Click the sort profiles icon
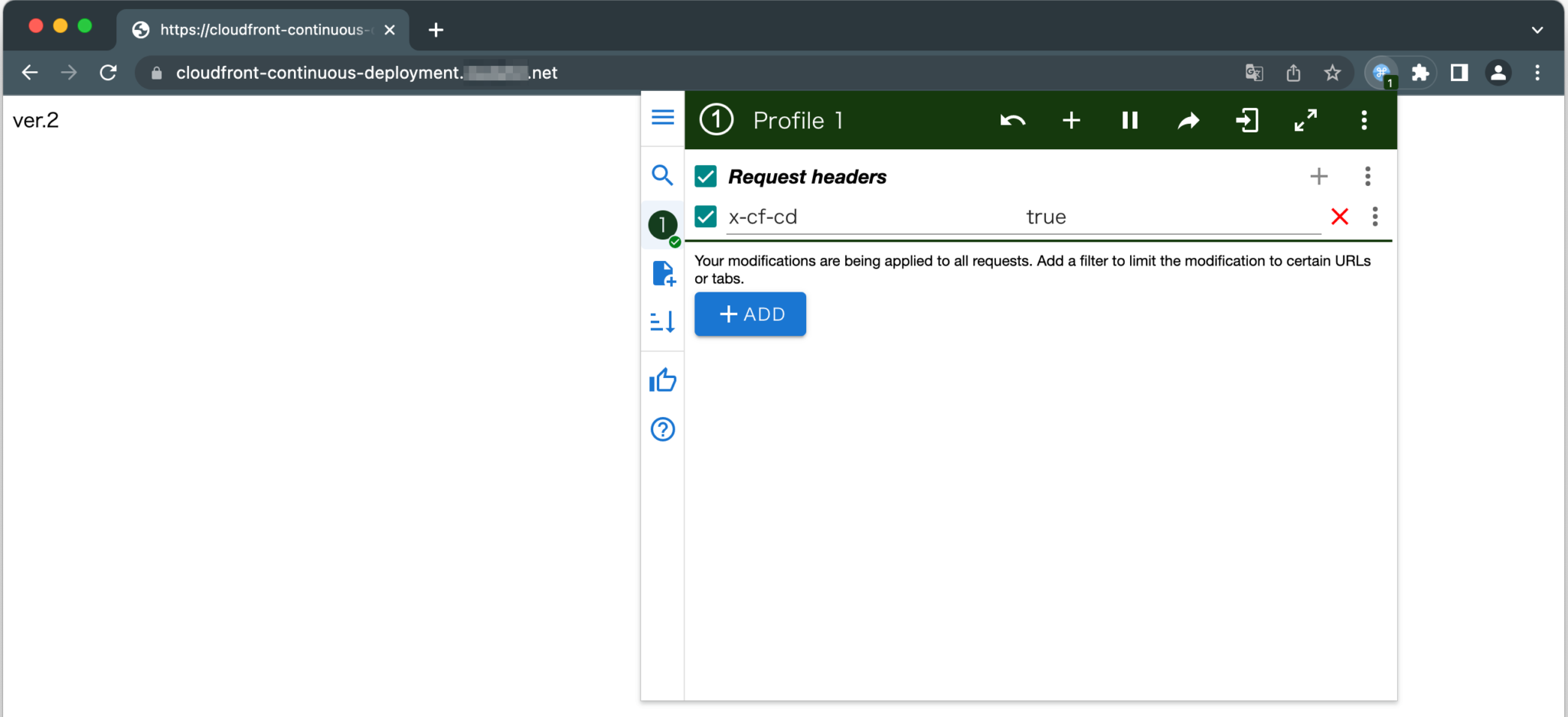Viewport: 1568px width, 717px height. pyautogui.click(x=662, y=321)
